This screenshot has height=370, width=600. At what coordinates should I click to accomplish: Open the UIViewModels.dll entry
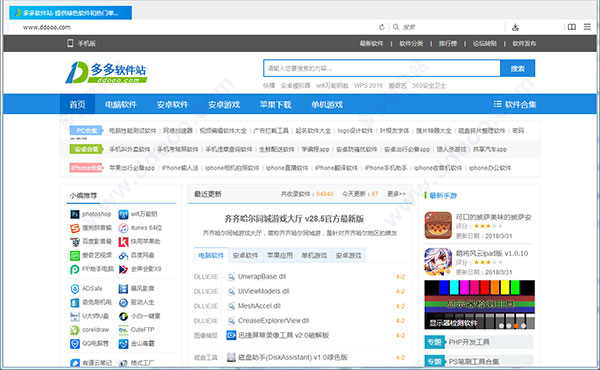pyautogui.click(x=263, y=291)
